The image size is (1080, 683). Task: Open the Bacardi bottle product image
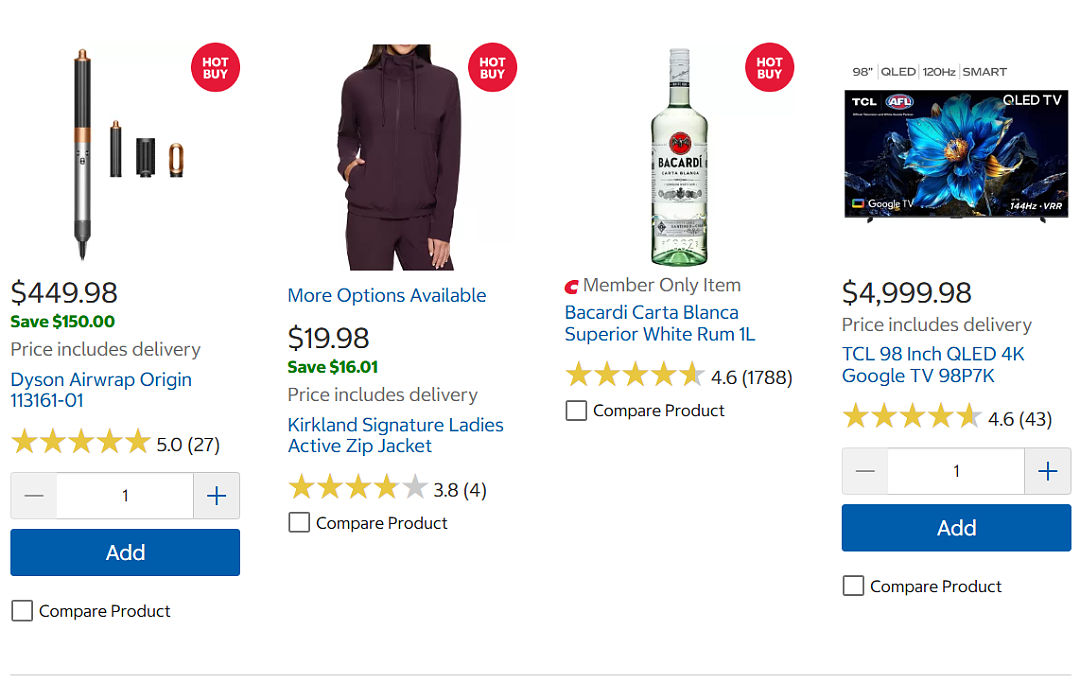(679, 156)
